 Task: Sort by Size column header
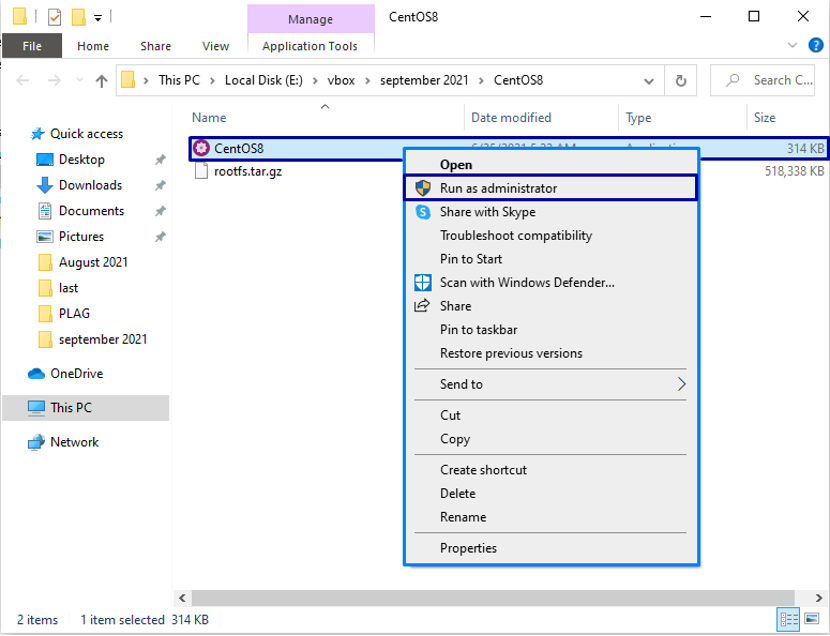point(788,117)
